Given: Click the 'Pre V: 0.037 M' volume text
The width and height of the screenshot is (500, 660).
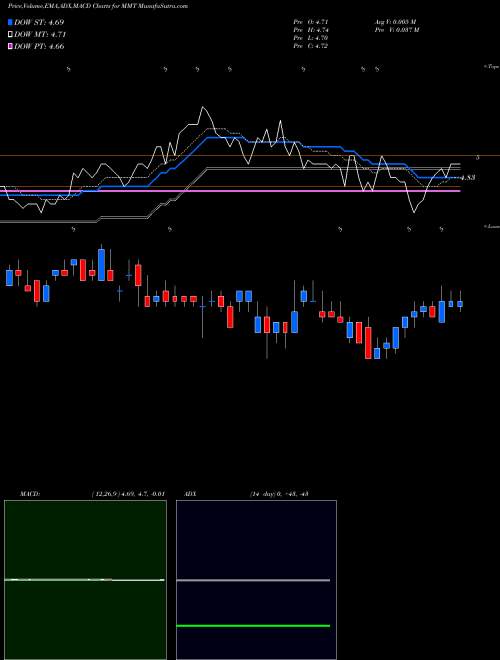Looking at the screenshot, I should pos(396,30).
